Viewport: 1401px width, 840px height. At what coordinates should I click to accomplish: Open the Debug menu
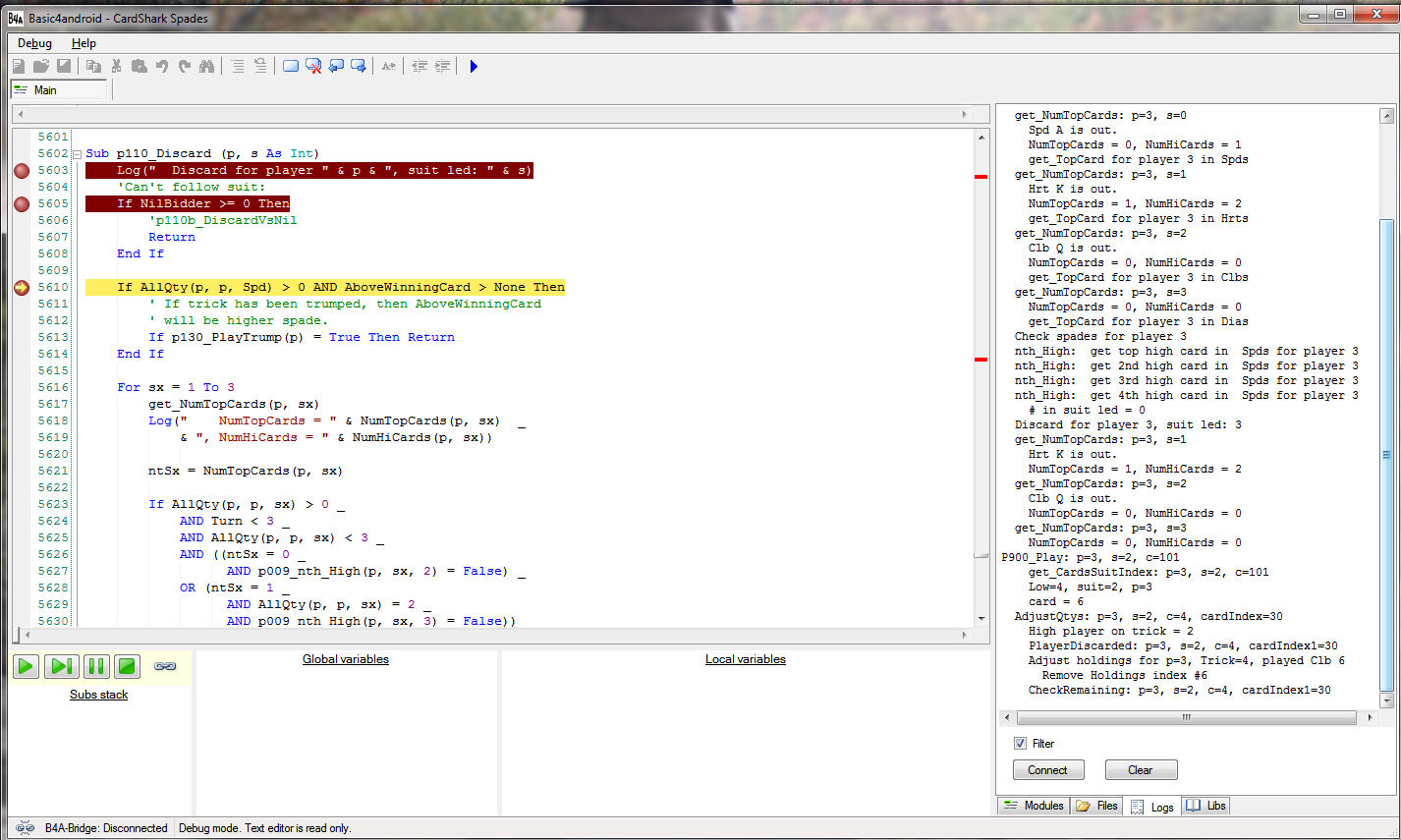tap(34, 43)
